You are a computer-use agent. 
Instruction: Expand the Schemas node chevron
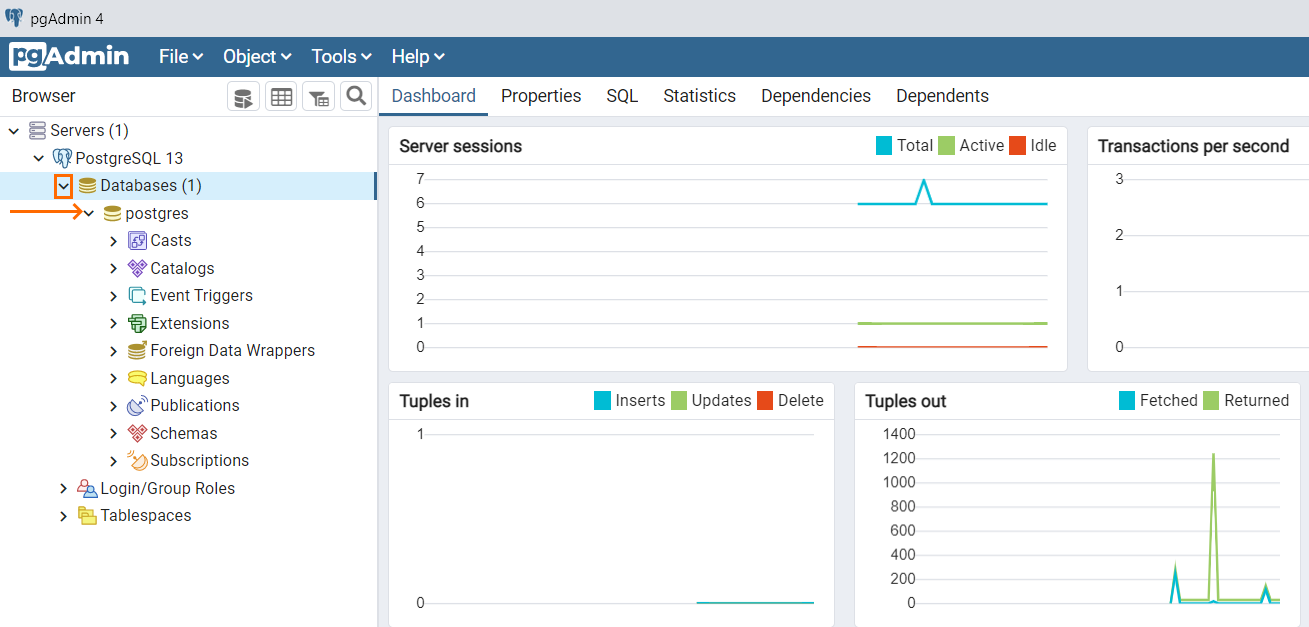coord(113,433)
